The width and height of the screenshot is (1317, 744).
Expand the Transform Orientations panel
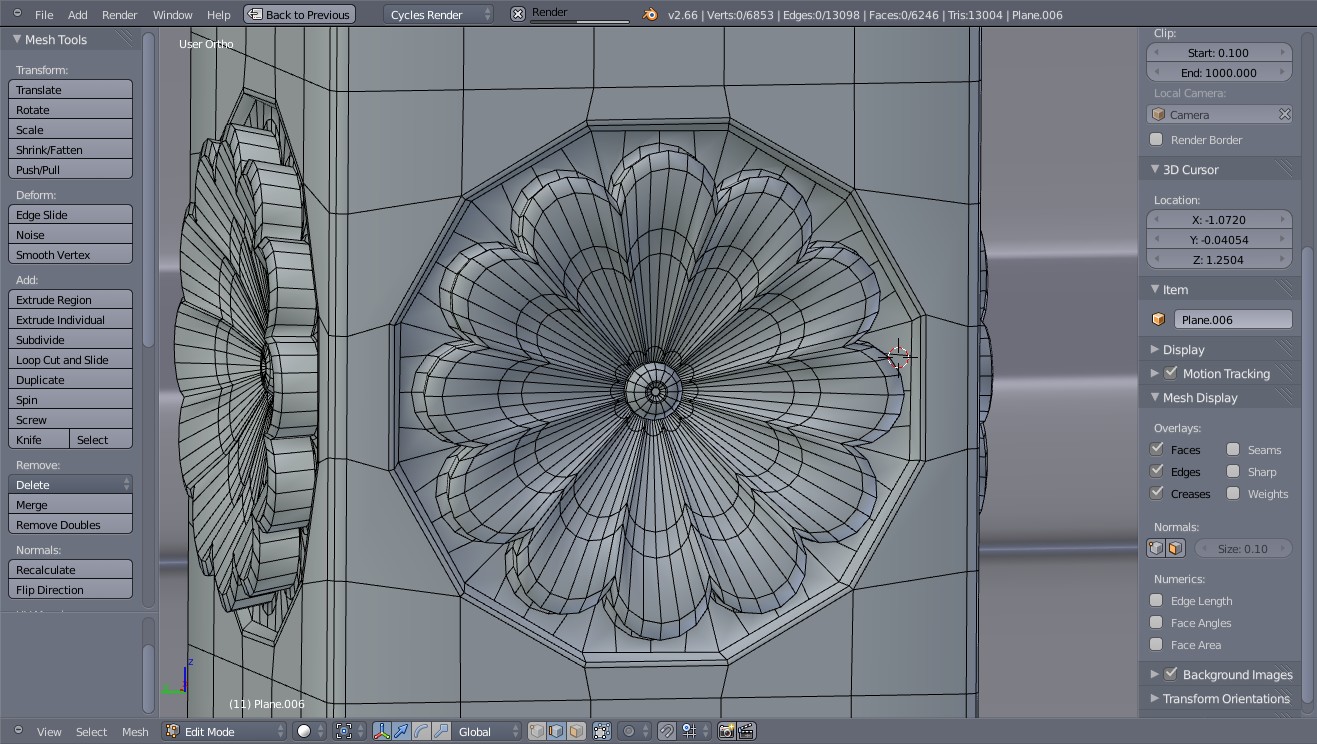1225,698
